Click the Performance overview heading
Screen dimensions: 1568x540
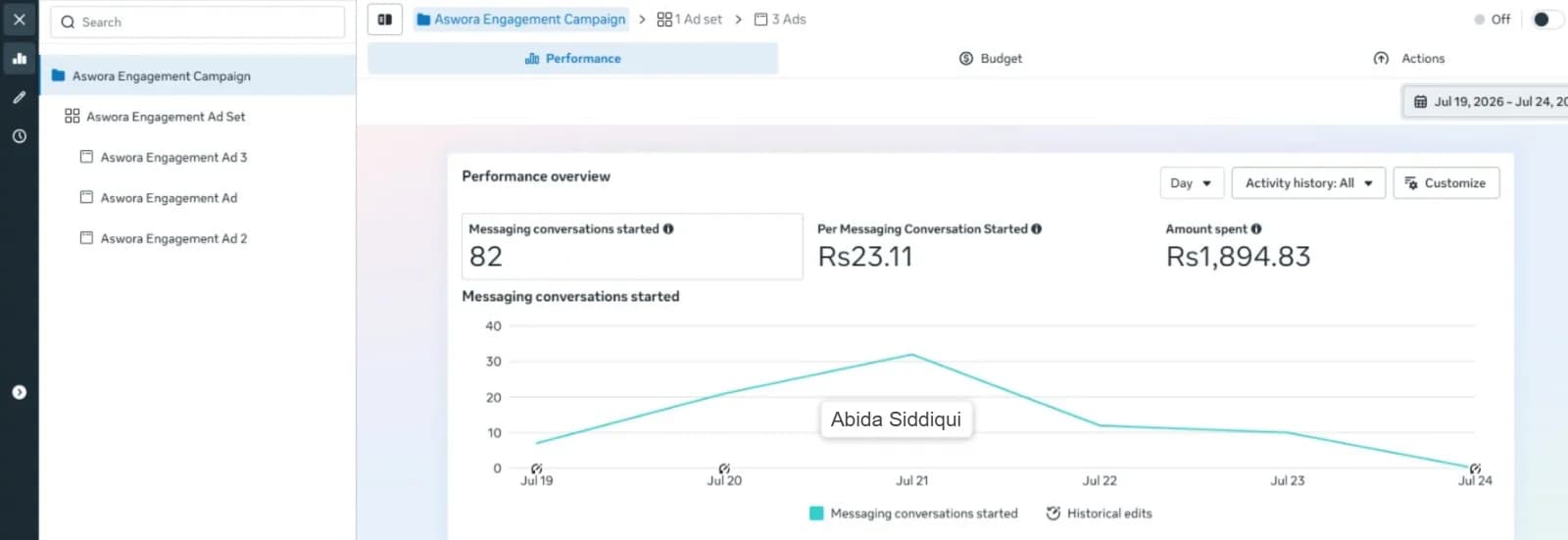(536, 176)
